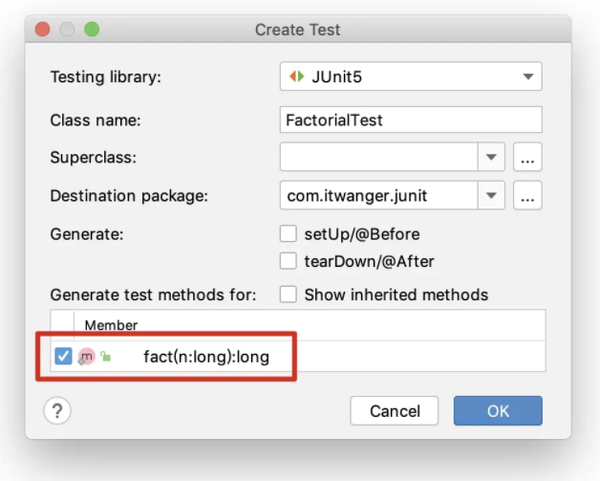Expand the Destination package dropdown arrow
This screenshot has height=481, width=600.
point(491,196)
